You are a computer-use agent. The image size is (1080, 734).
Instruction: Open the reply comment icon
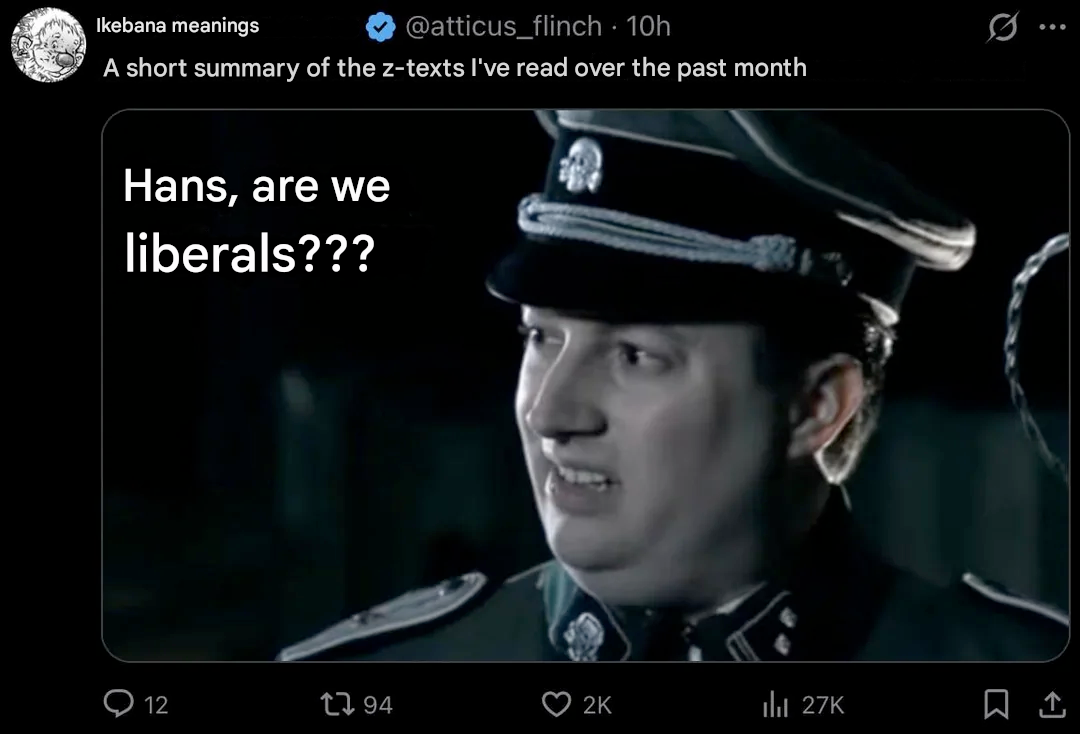click(118, 704)
